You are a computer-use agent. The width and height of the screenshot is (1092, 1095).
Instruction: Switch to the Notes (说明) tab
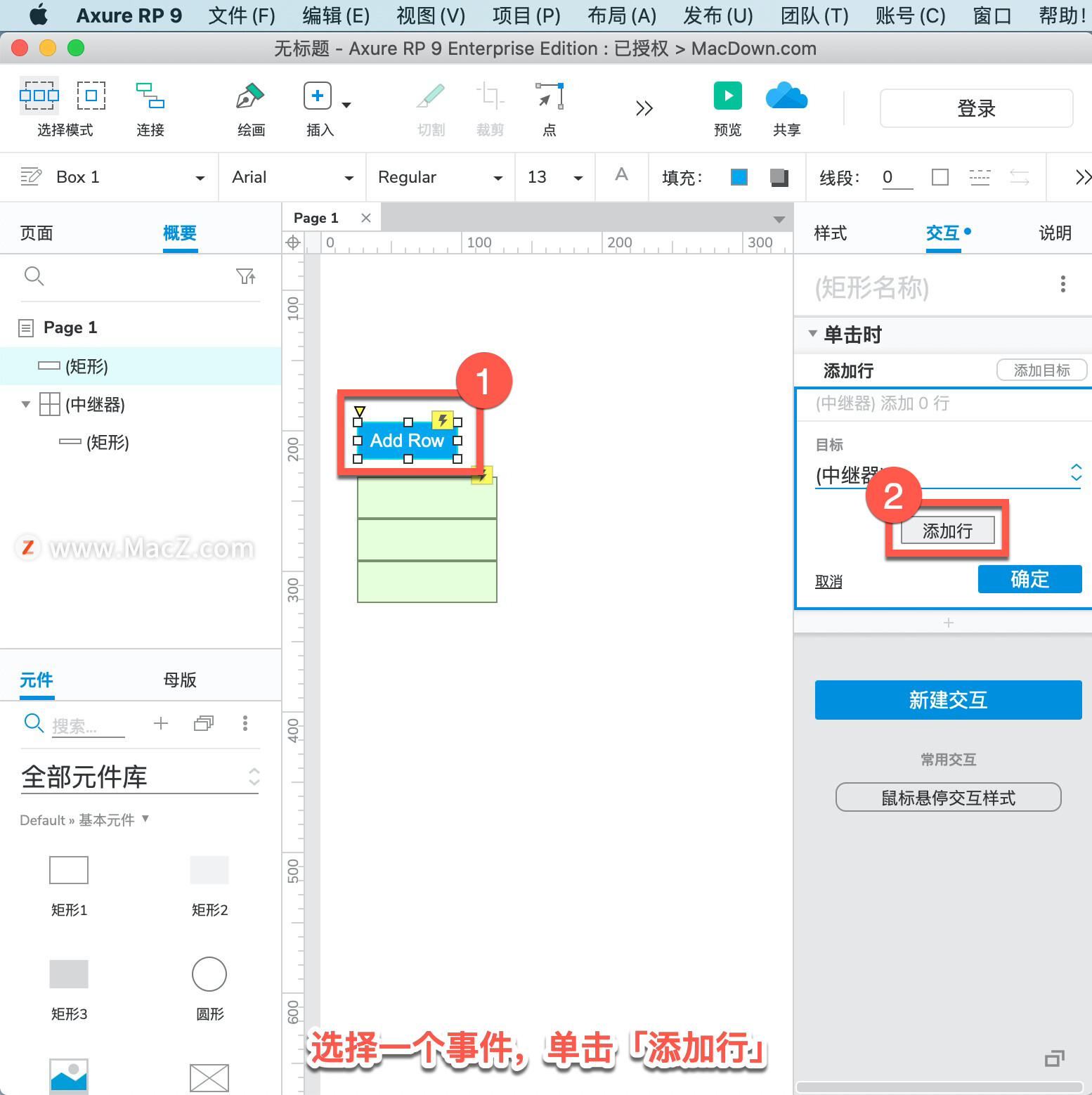(1055, 233)
